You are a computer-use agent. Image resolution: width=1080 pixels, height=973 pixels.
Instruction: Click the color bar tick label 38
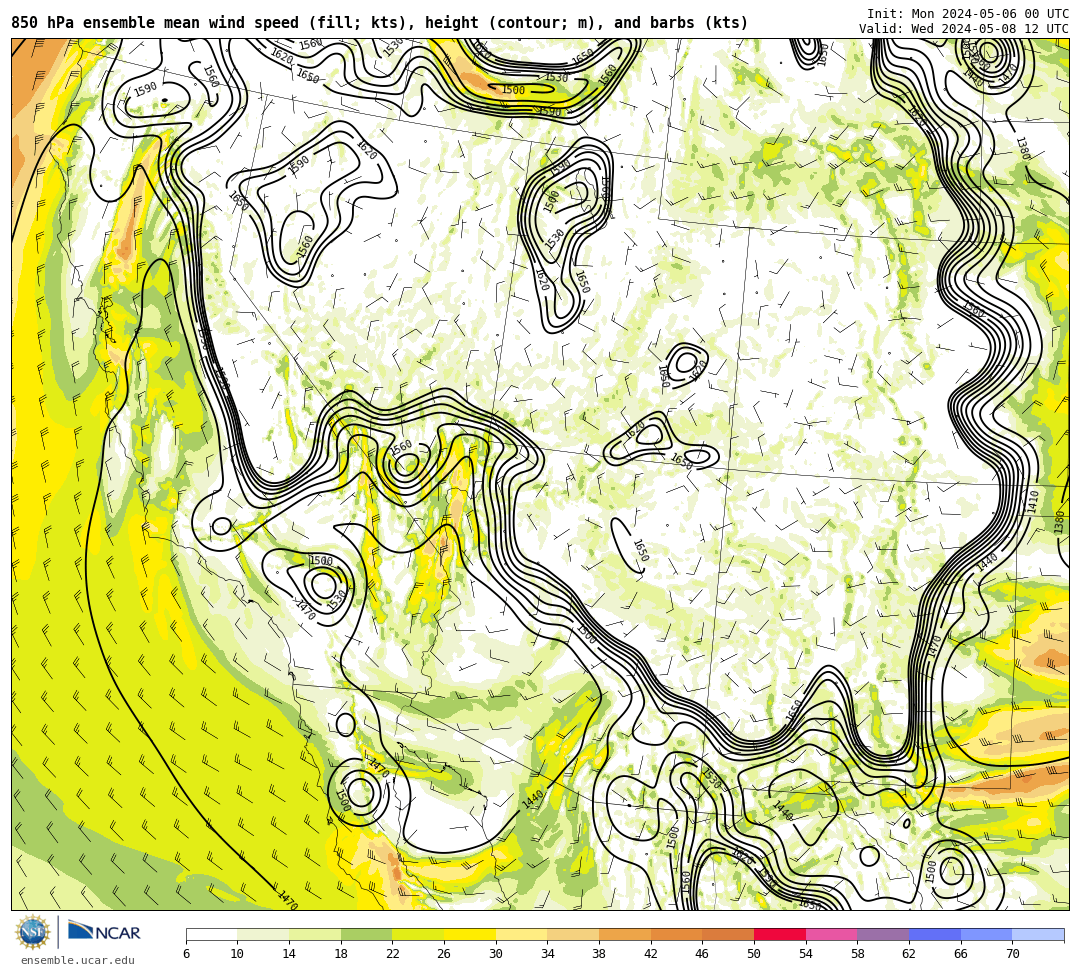coord(599,954)
